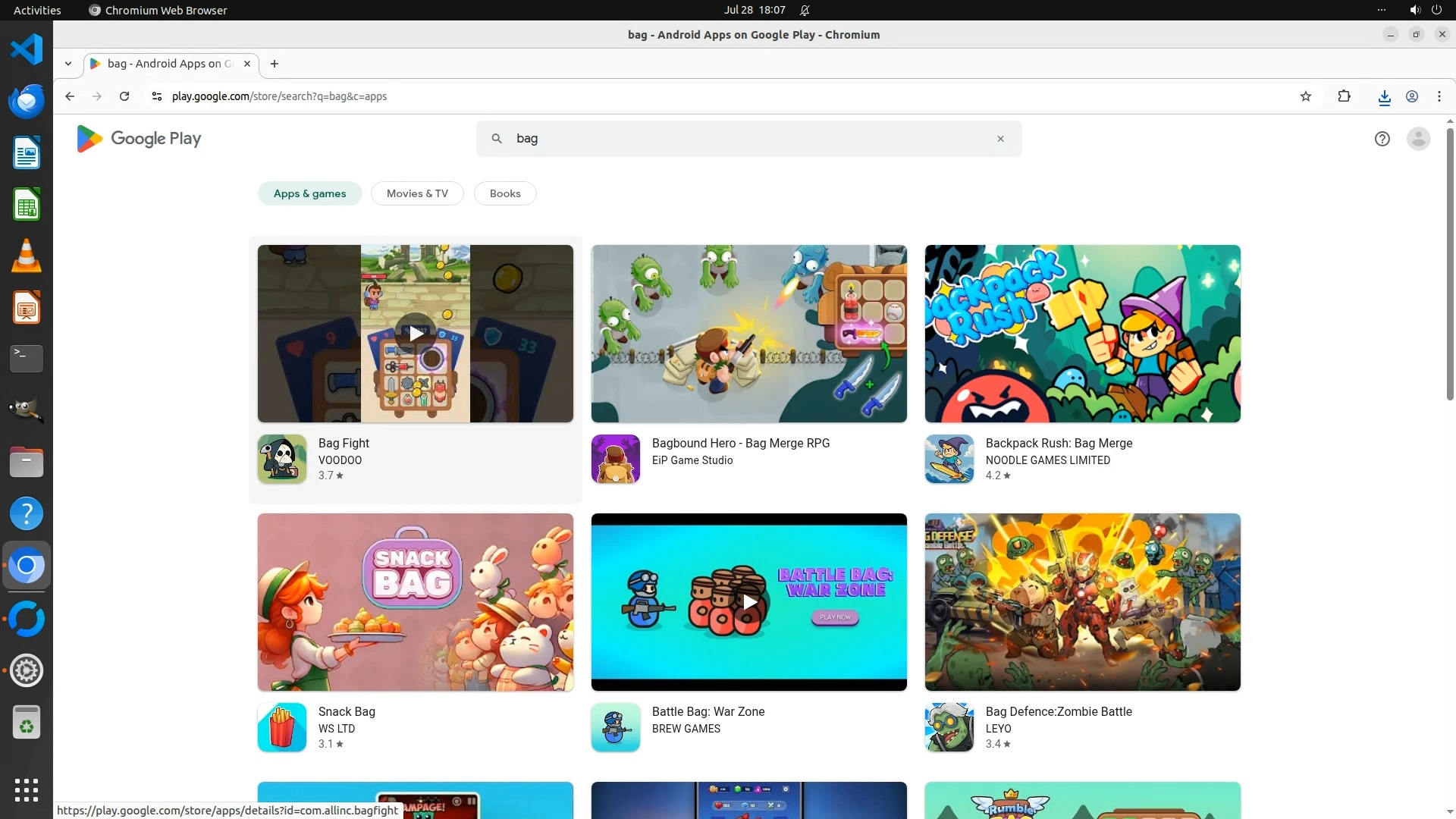Play the Battle Bag: War Zone video
This screenshot has height=819, width=1456.
tap(749, 602)
